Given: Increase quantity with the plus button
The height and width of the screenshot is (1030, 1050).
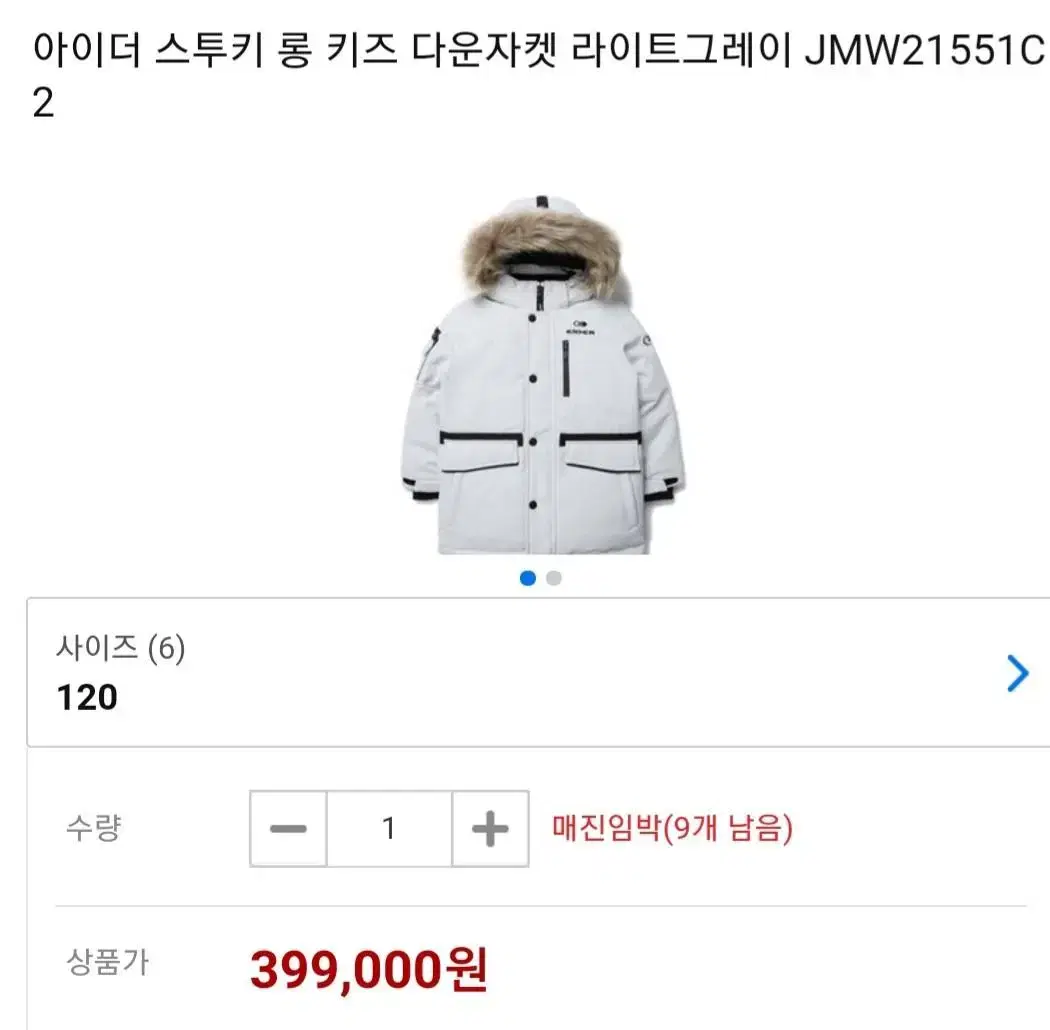Looking at the screenshot, I should [x=490, y=828].
